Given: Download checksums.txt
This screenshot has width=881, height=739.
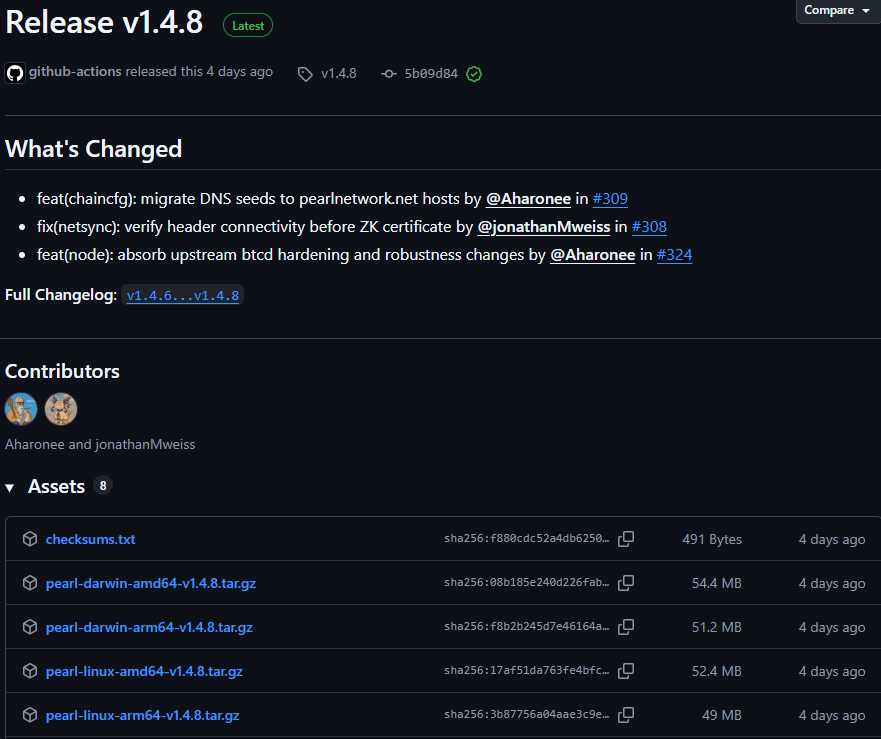Looking at the screenshot, I should coord(90,539).
